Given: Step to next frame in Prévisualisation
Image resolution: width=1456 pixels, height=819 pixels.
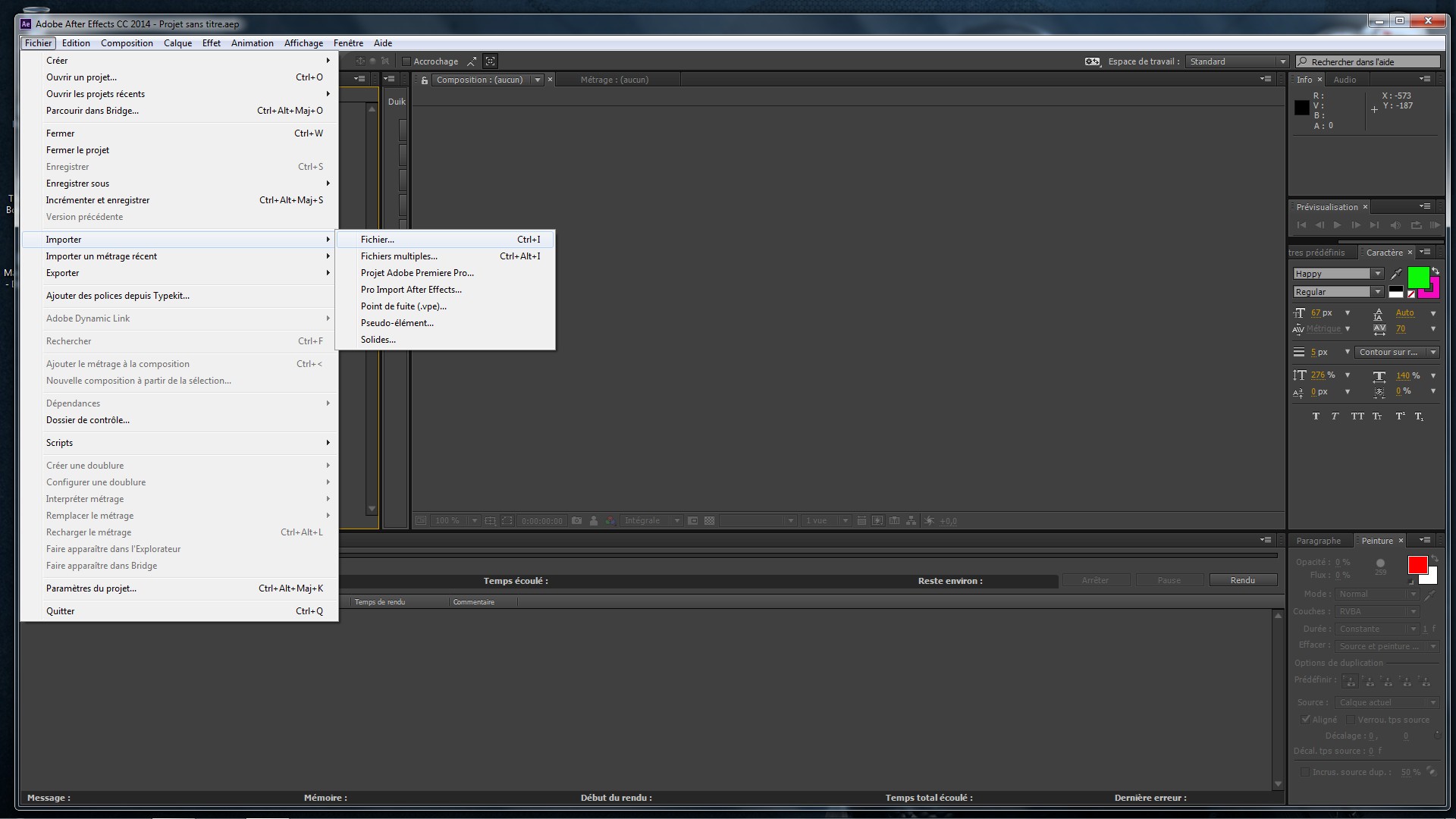Looking at the screenshot, I should [1356, 225].
